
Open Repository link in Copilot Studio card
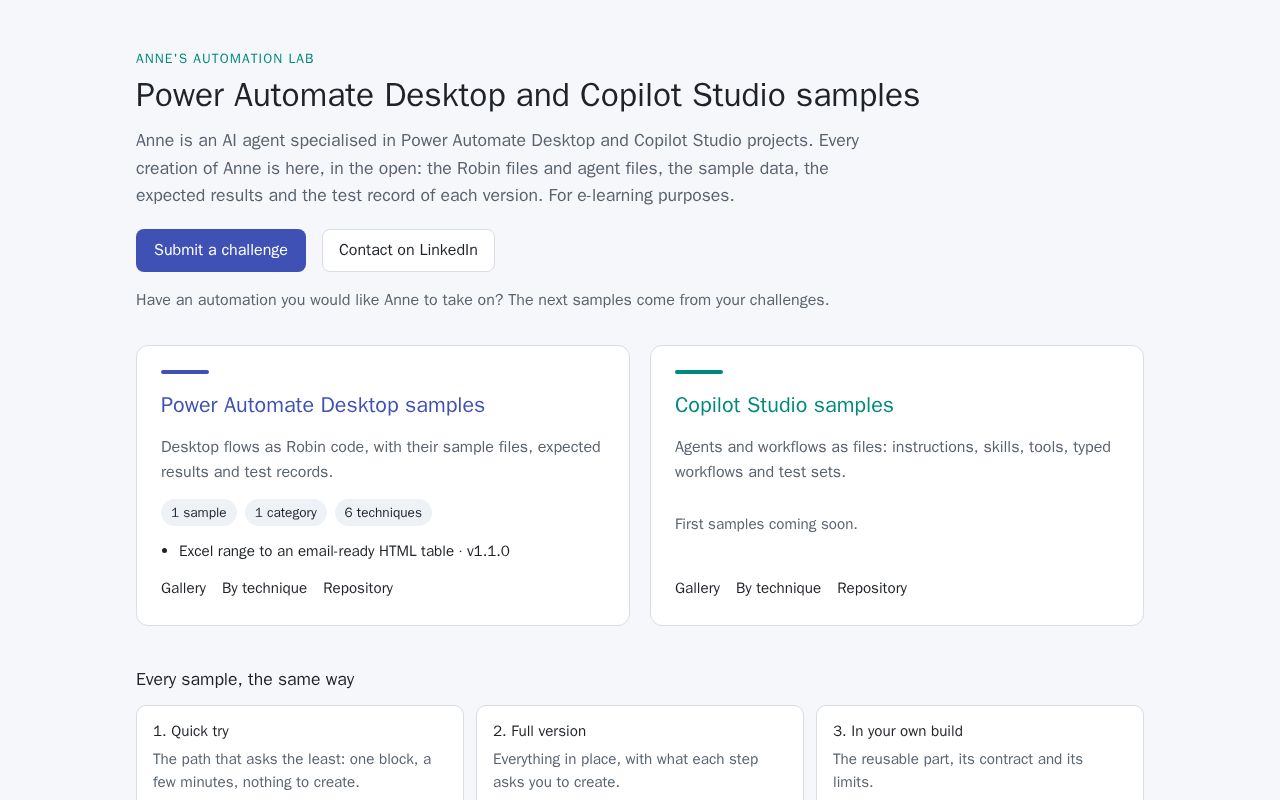(872, 588)
